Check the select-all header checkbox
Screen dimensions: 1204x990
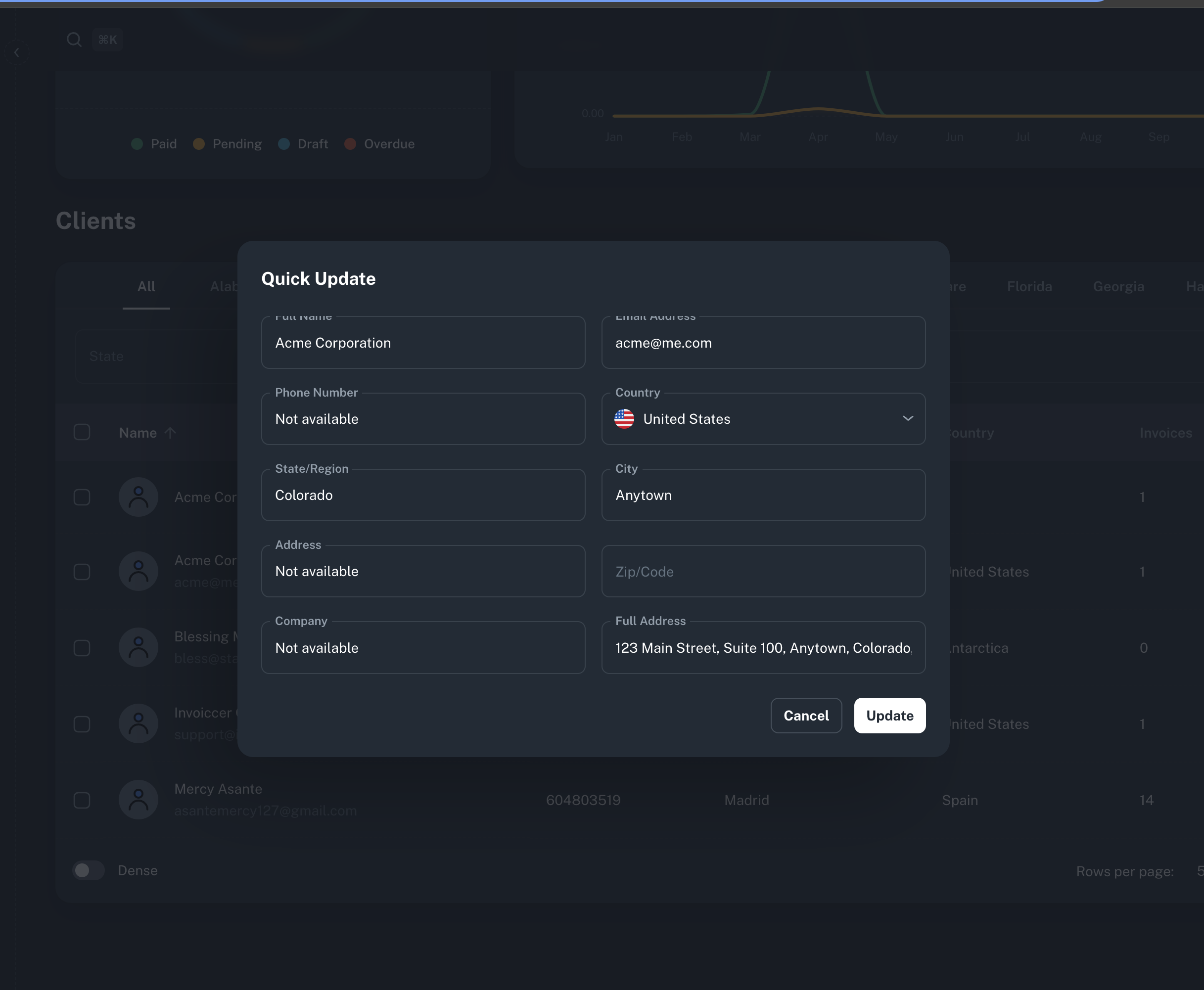click(82, 432)
